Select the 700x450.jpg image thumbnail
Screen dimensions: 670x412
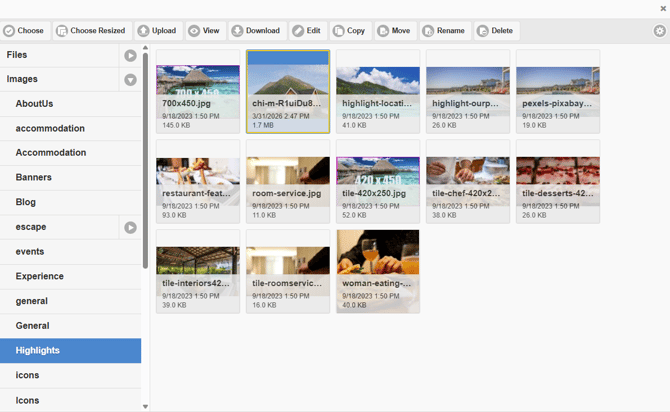click(198, 91)
